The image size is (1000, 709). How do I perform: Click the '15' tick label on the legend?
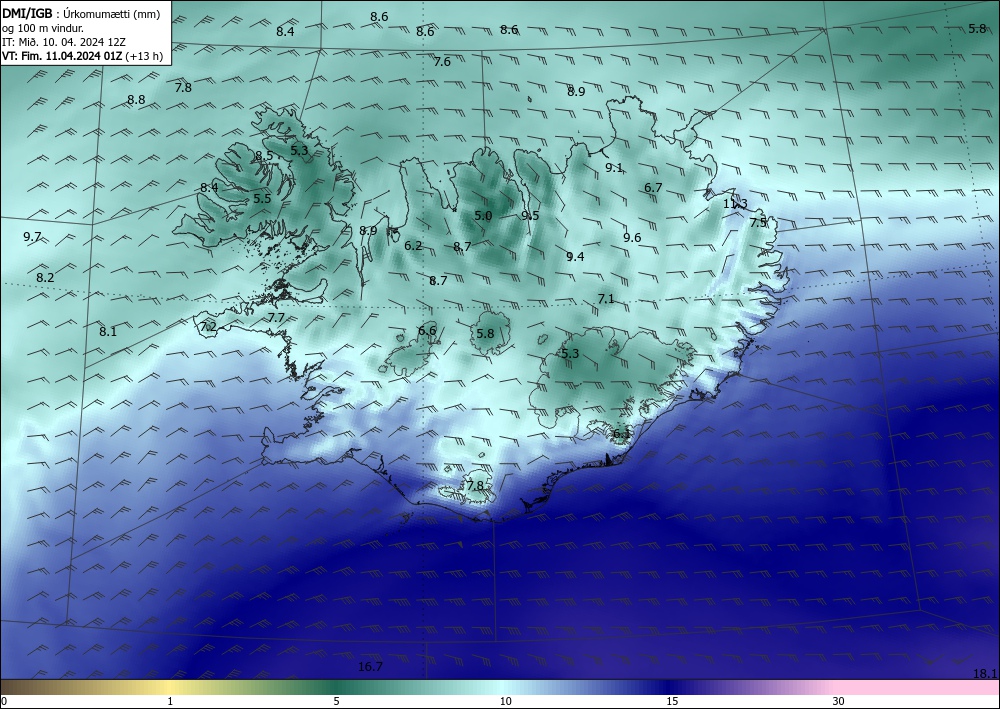[x=672, y=702]
